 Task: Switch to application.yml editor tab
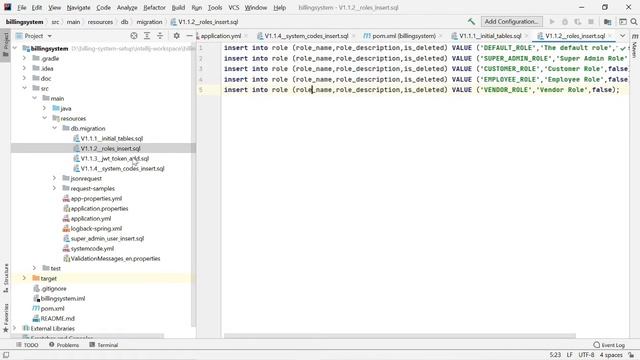(x=220, y=36)
